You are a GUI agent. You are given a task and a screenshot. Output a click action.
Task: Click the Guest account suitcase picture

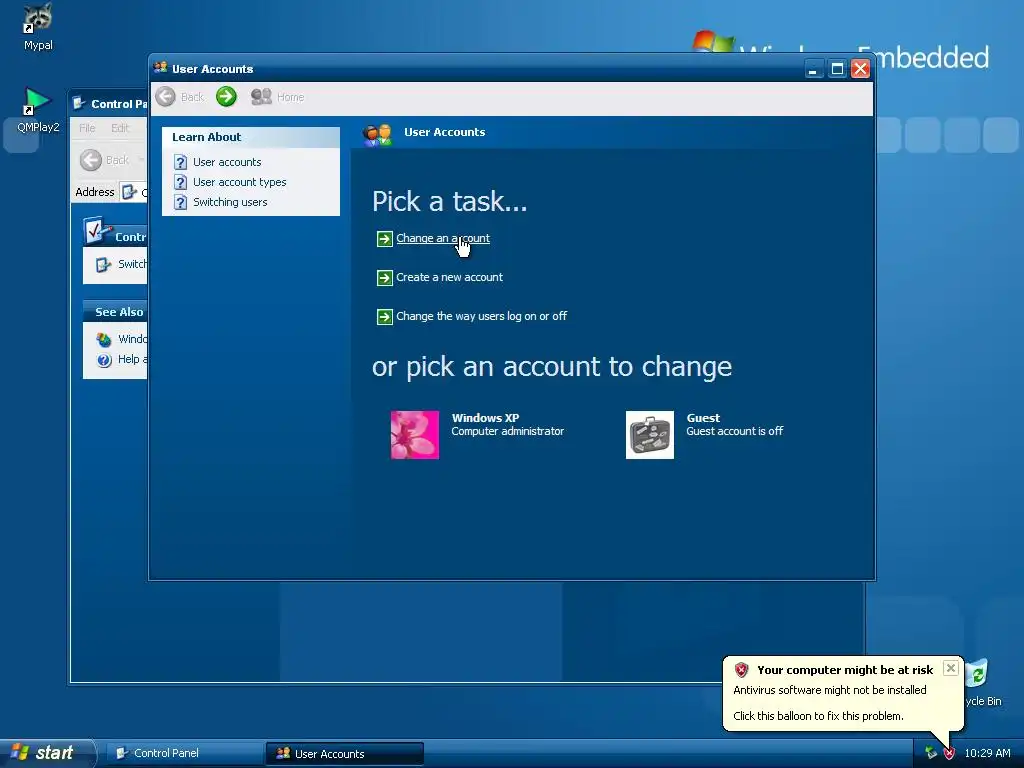(x=650, y=435)
